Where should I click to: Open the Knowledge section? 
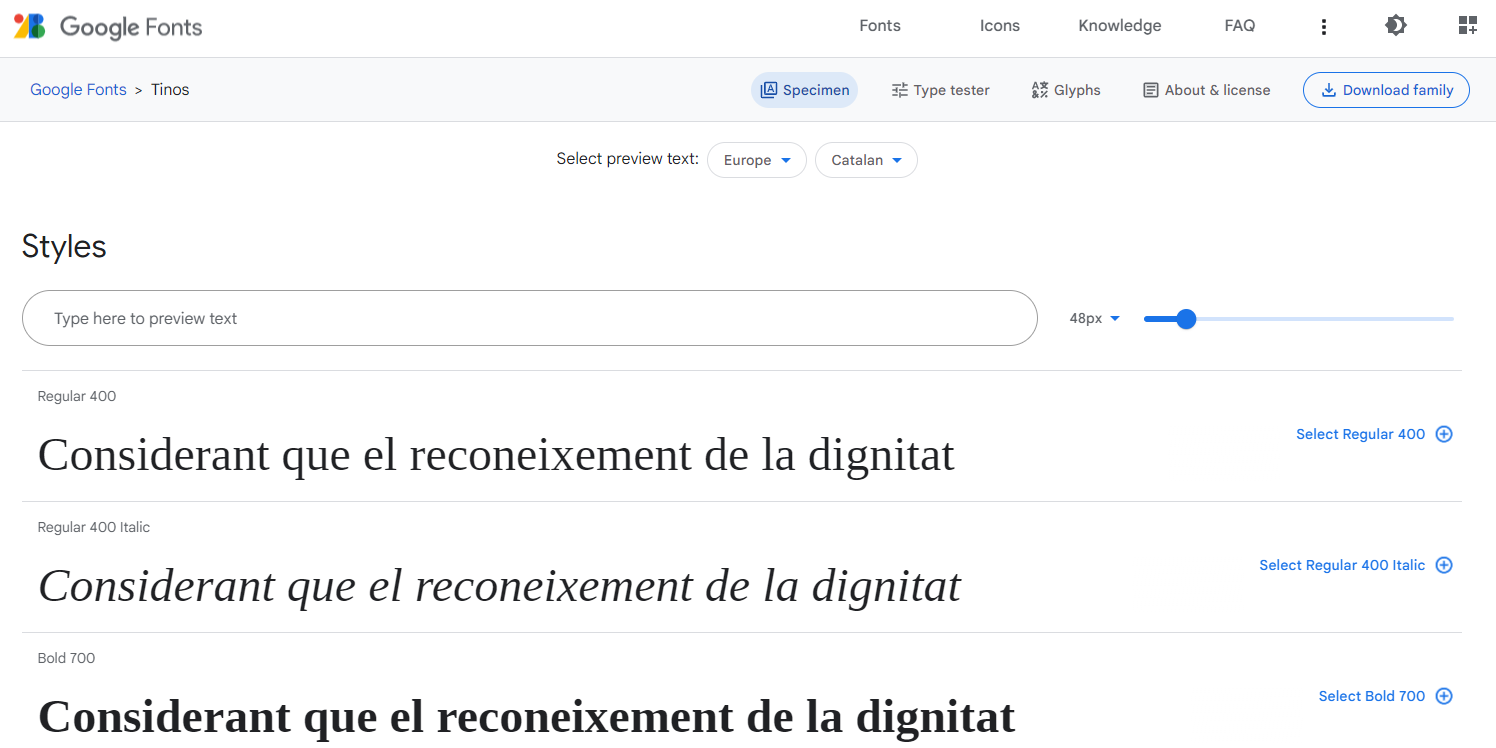(x=1119, y=25)
